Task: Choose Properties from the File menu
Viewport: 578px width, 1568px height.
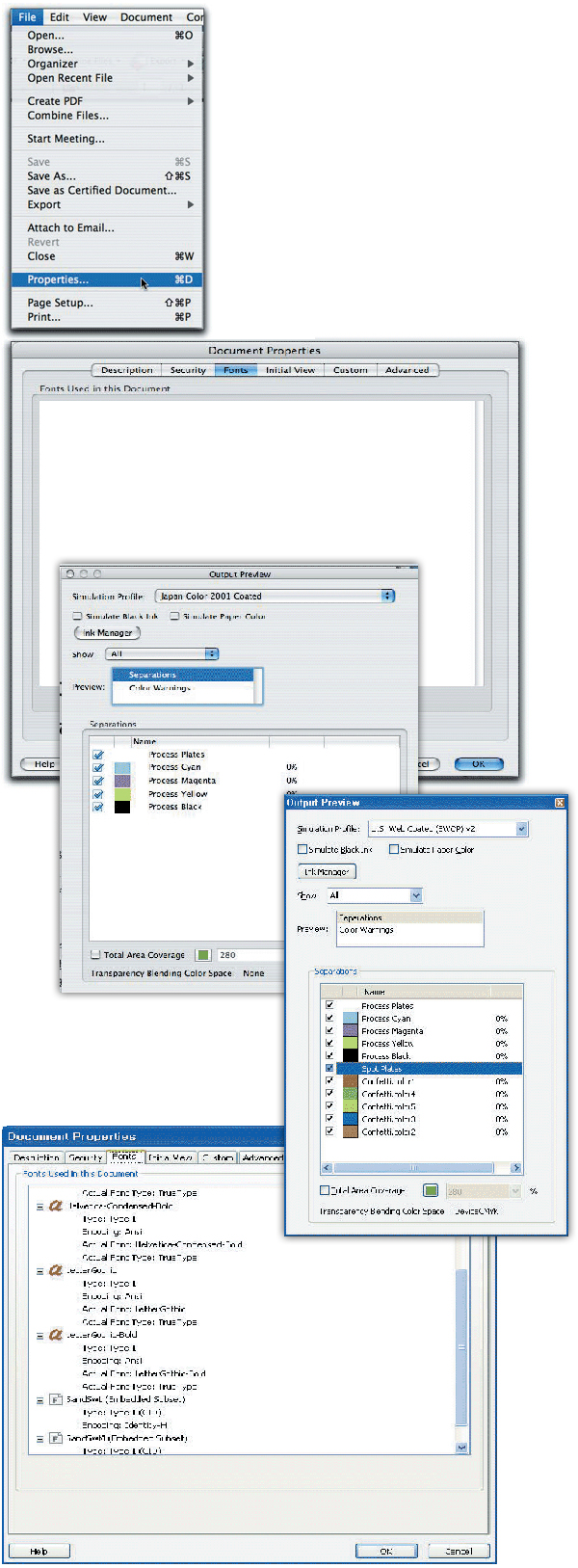Action: [108, 279]
